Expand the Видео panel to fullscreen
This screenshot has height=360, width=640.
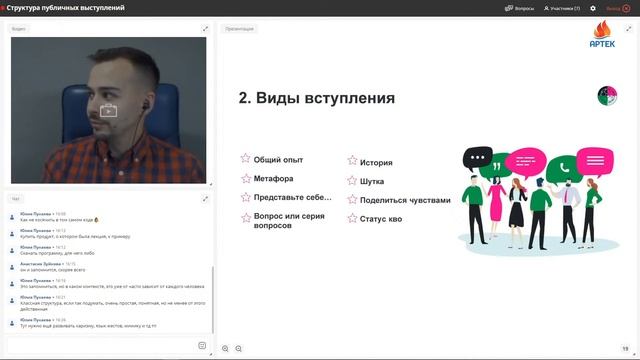click(x=205, y=29)
